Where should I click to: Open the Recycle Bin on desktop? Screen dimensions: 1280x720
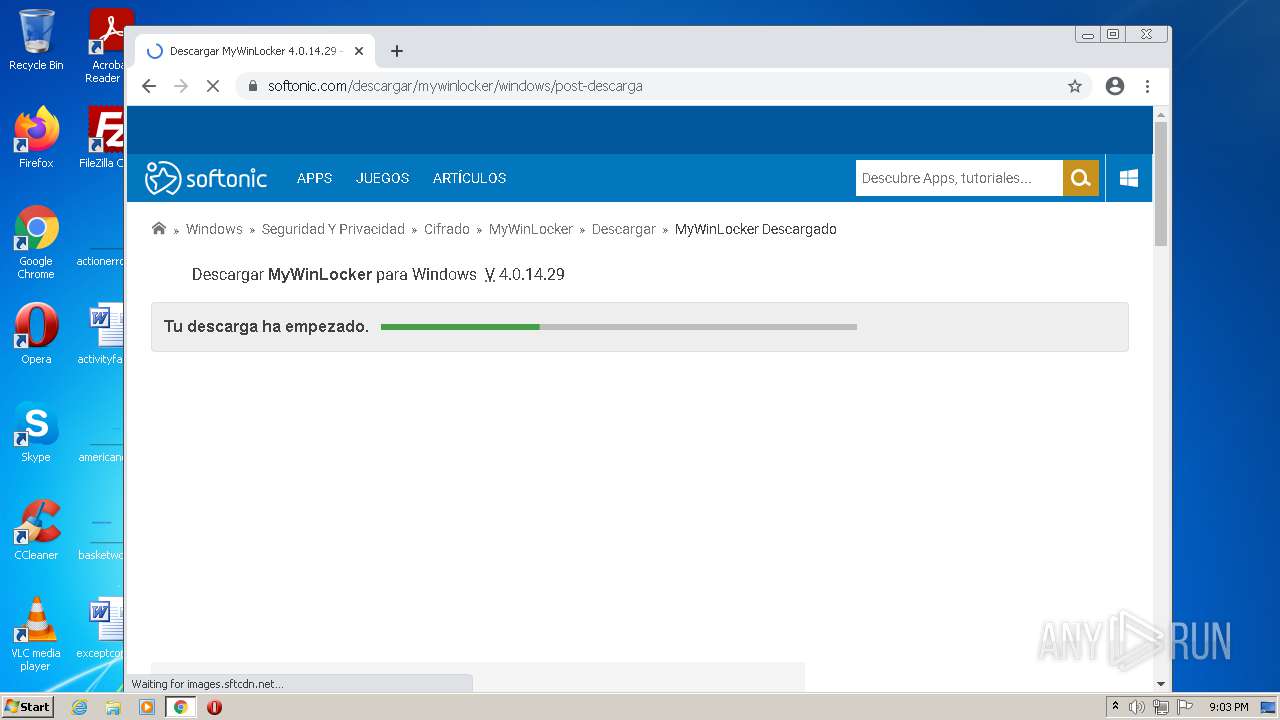coord(36,40)
